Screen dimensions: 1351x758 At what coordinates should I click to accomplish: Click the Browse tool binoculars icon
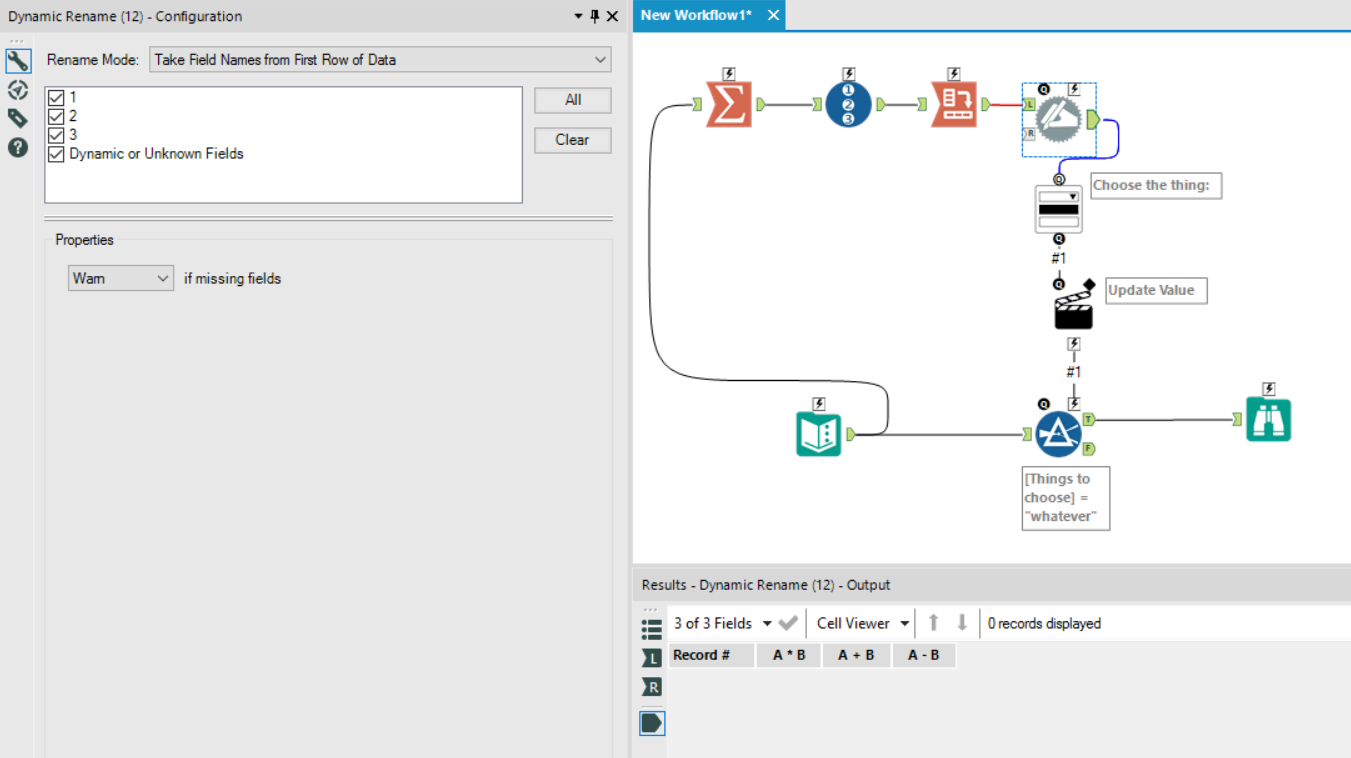pyautogui.click(x=1268, y=420)
